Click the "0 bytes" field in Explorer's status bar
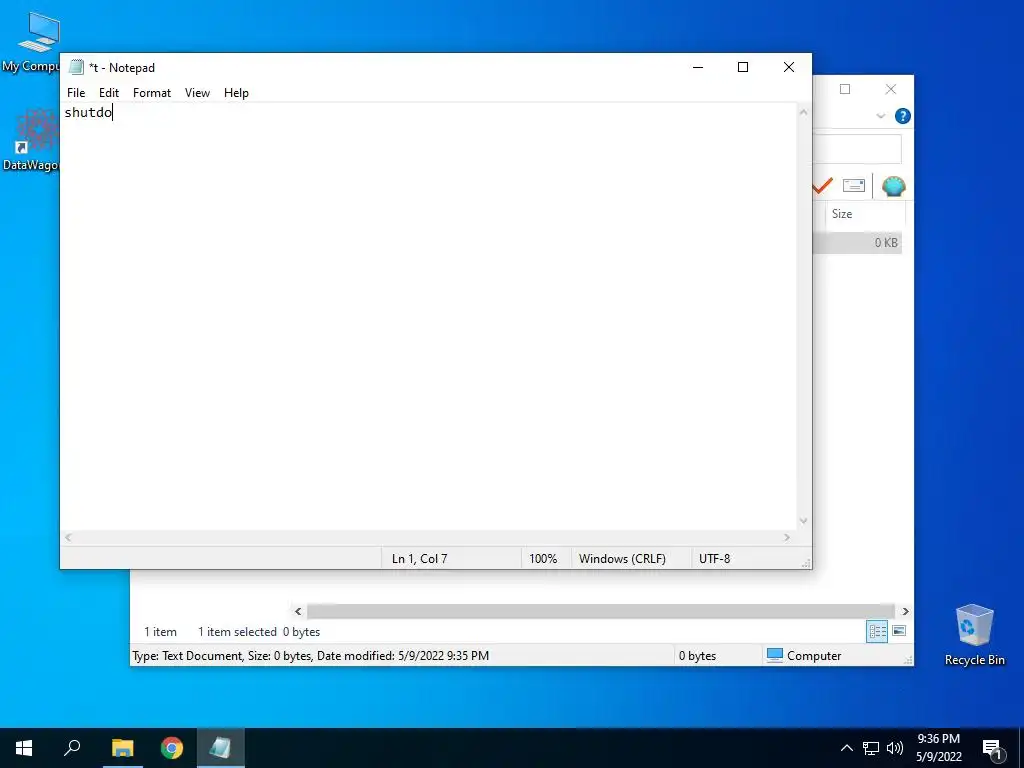 coord(697,656)
